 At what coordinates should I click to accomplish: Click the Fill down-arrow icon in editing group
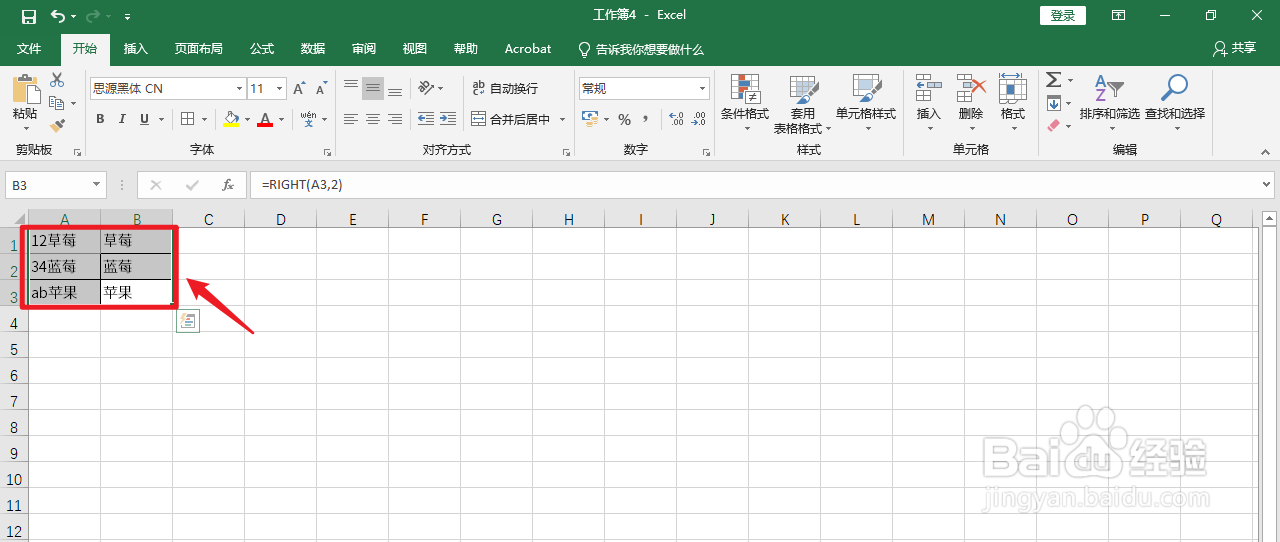[x=1053, y=103]
